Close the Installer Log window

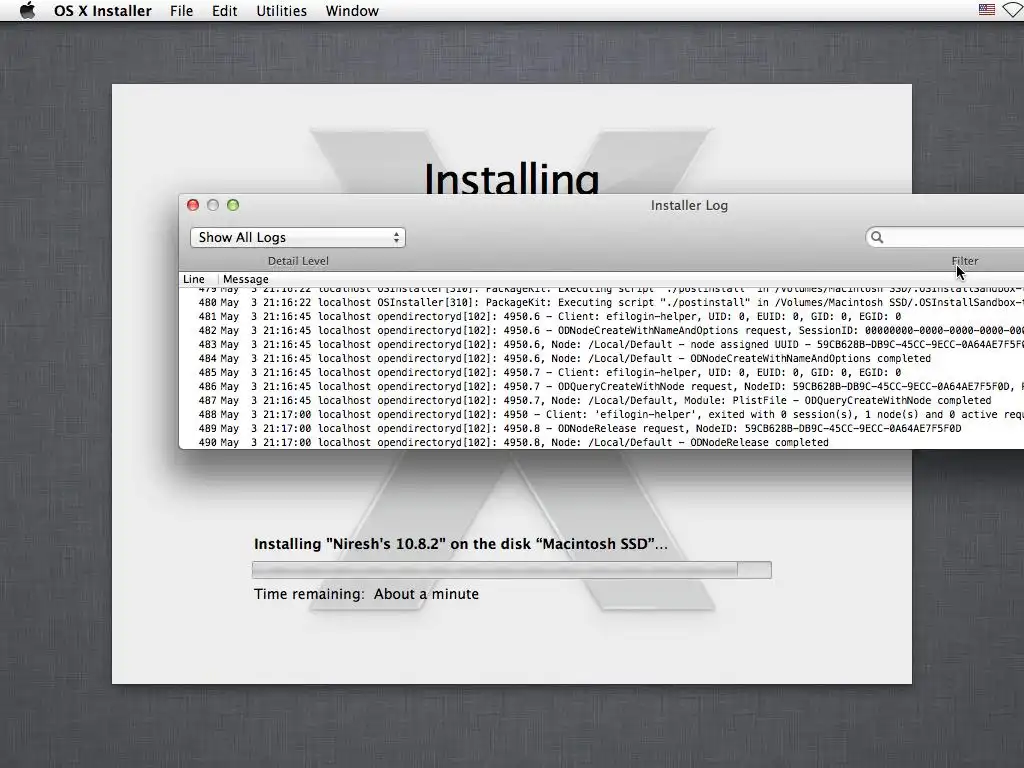[x=193, y=205]
